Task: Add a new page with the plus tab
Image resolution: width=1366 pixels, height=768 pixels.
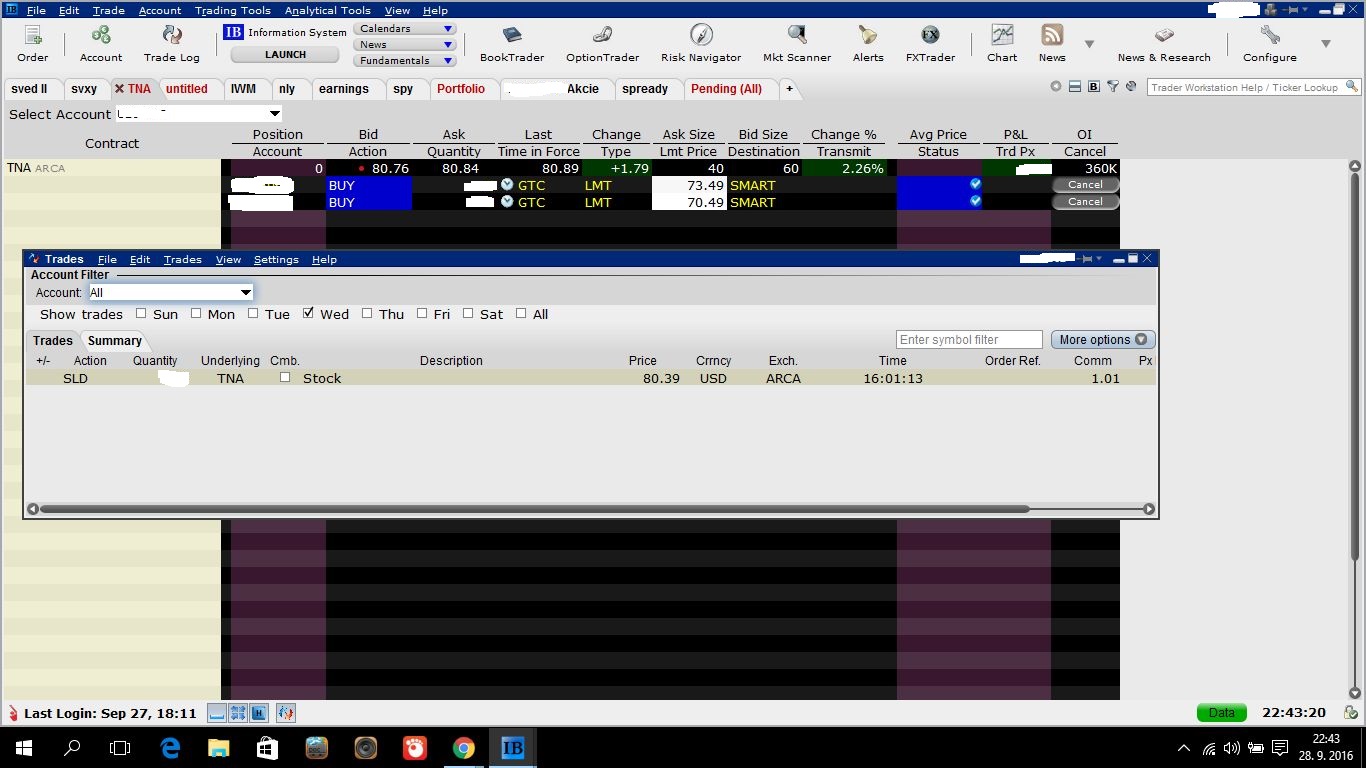Action: tap(789, 89)
